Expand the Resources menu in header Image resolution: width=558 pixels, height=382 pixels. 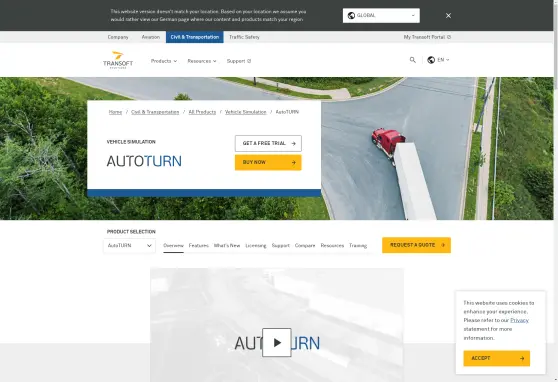202,61
